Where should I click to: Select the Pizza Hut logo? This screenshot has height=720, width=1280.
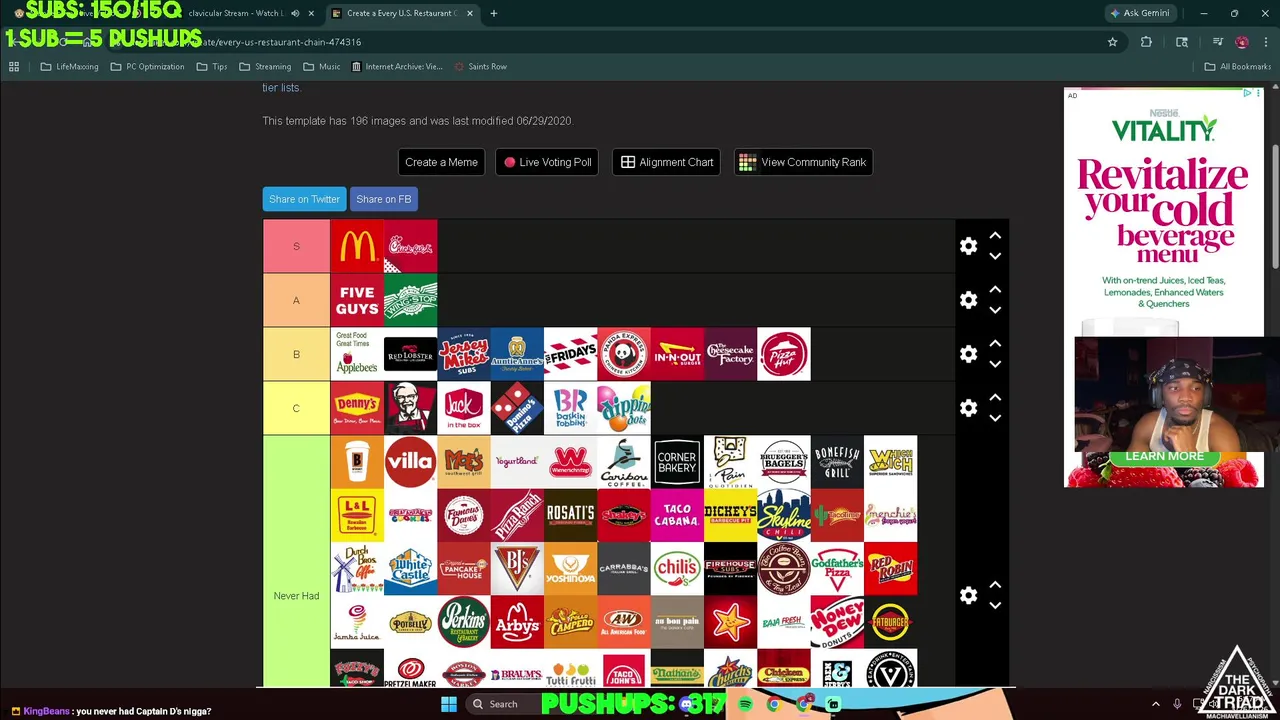click(x=784, y=354)
